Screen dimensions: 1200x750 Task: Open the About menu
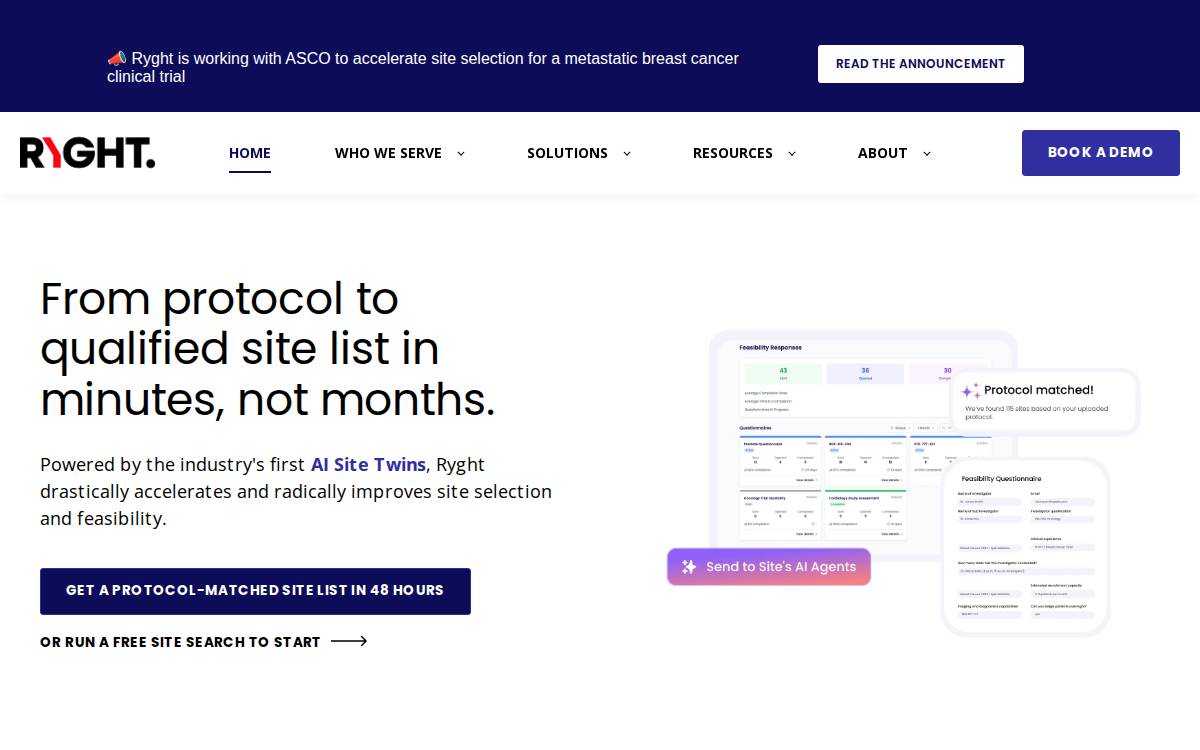(x=883, y=153)
